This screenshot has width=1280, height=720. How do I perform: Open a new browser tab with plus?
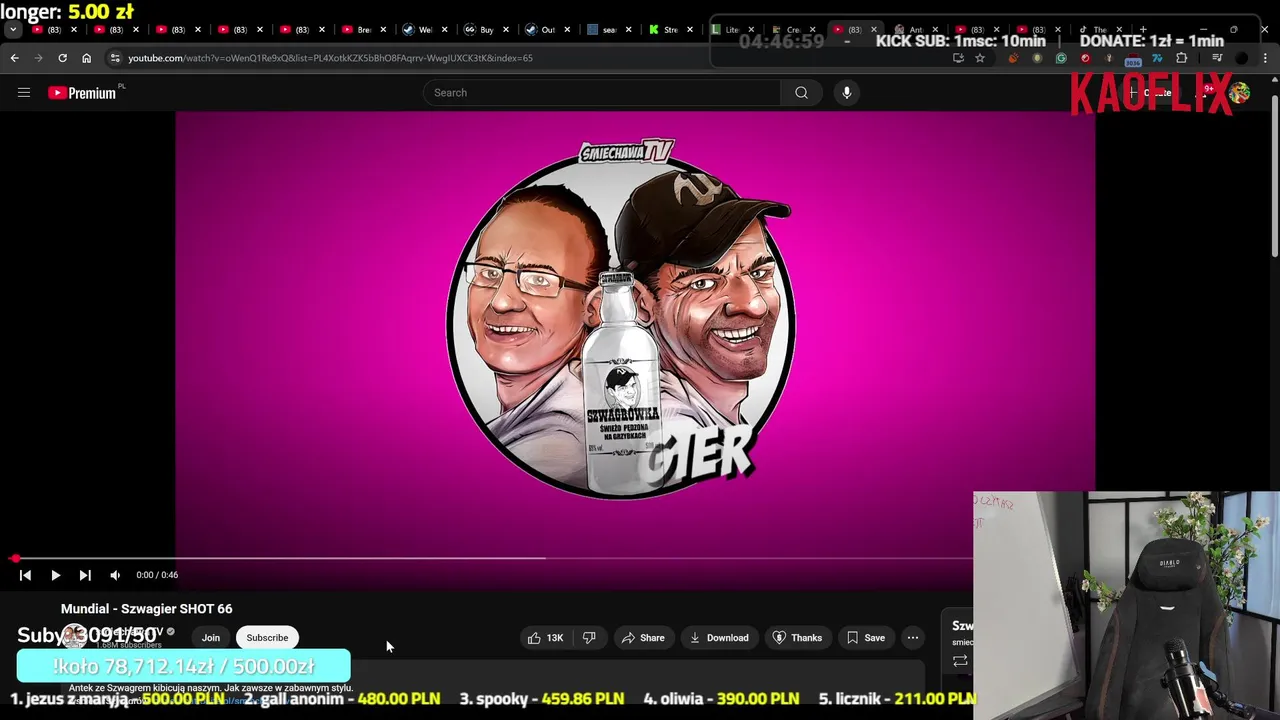(x=1143, y=30)
